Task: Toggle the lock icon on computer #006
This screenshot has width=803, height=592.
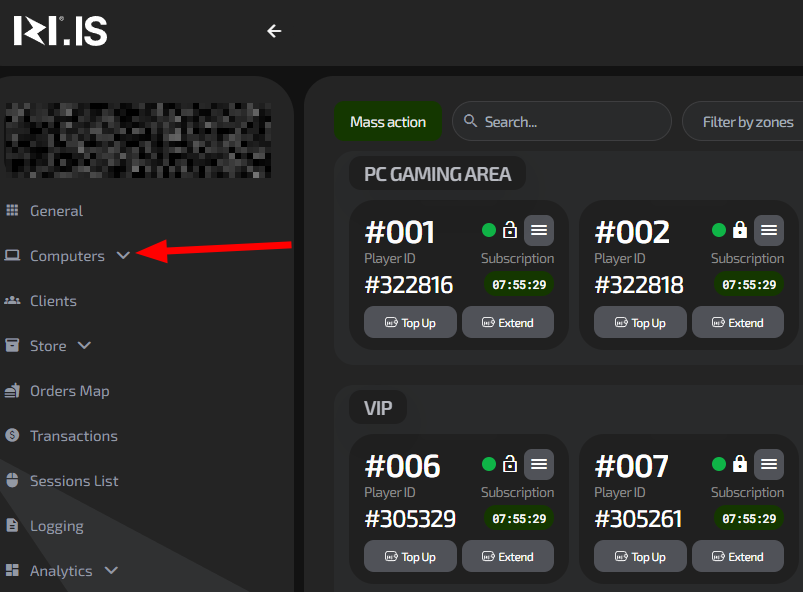Action: tap(510, 464)
